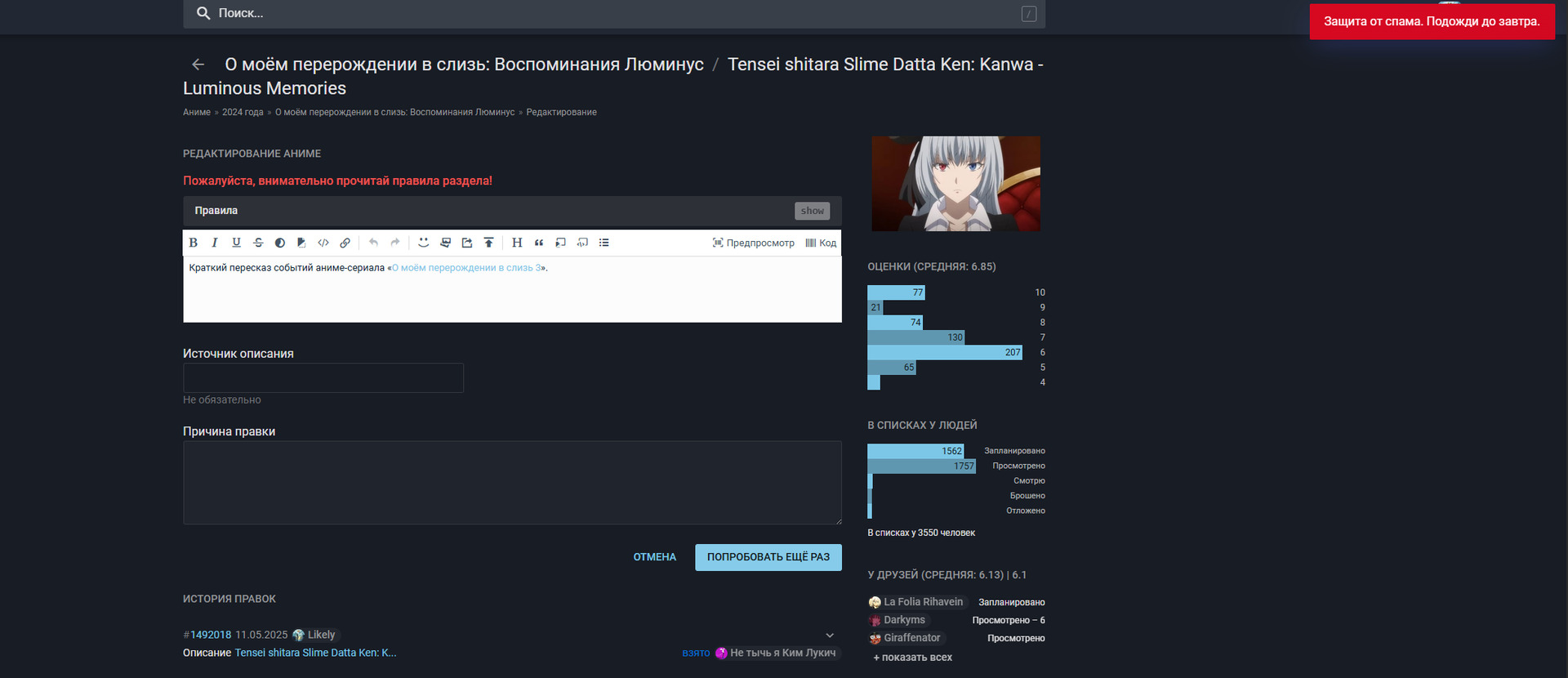The image size is (1568, 678).
Task: Switch editor to Код mode
Action: coord(821,243)
